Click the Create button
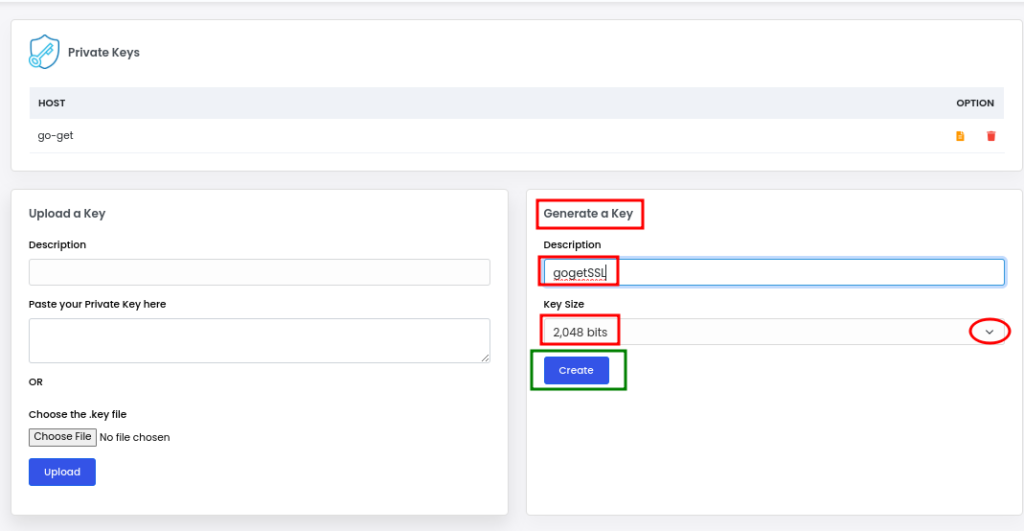1024x531 pixels. click(576, 370)
